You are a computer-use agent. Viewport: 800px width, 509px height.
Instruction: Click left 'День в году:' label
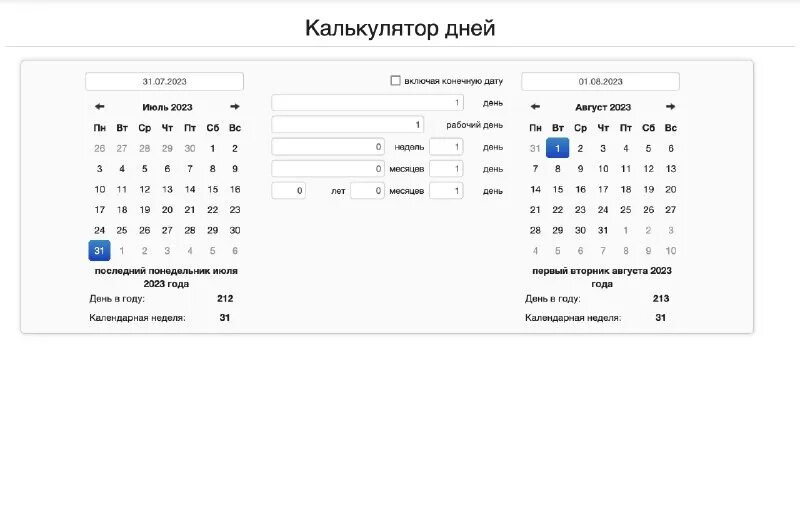point(117,298)
